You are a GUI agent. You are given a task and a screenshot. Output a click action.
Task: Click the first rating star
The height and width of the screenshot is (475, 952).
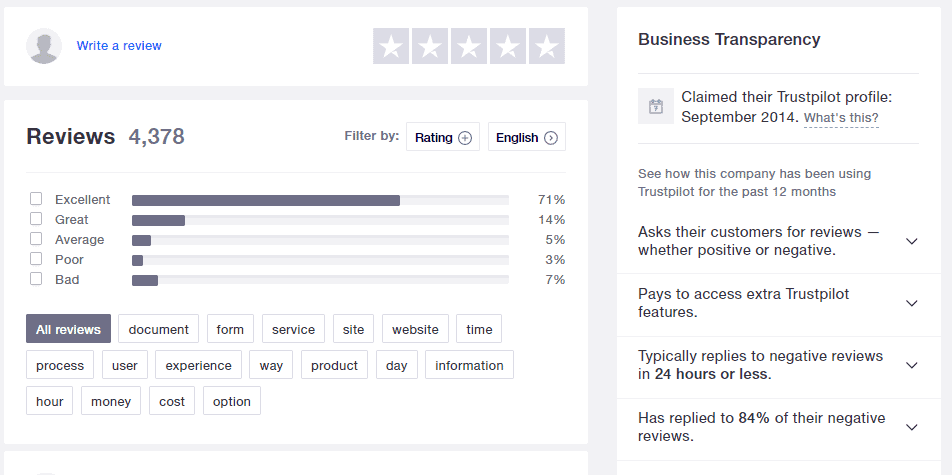(391, 46)
